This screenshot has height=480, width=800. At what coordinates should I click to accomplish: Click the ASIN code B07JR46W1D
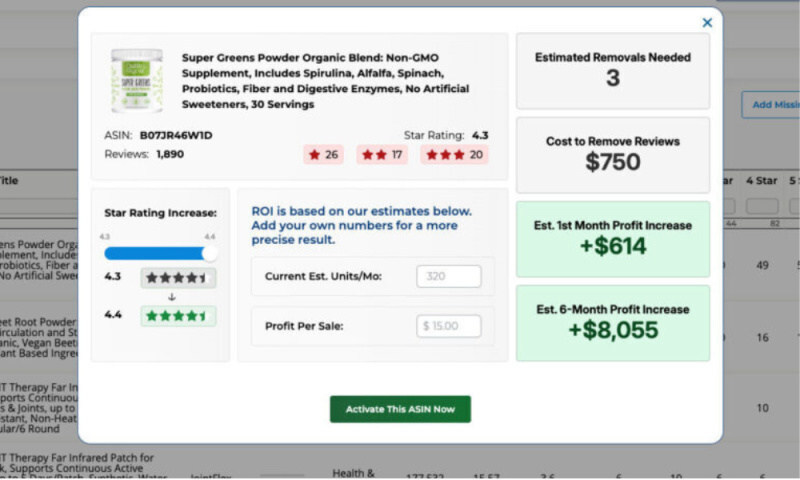click(x=176, y=135)
